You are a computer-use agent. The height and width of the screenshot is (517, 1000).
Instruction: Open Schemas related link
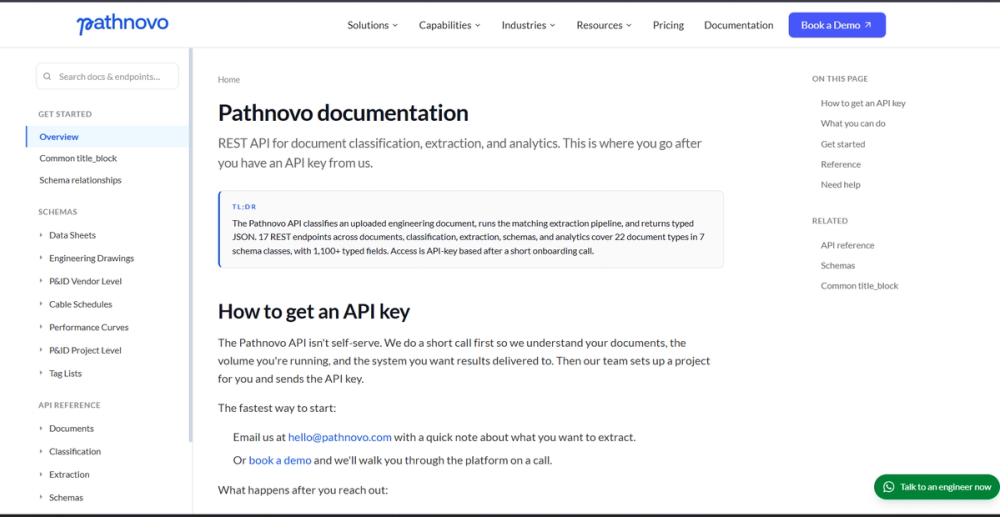[838, 266]
